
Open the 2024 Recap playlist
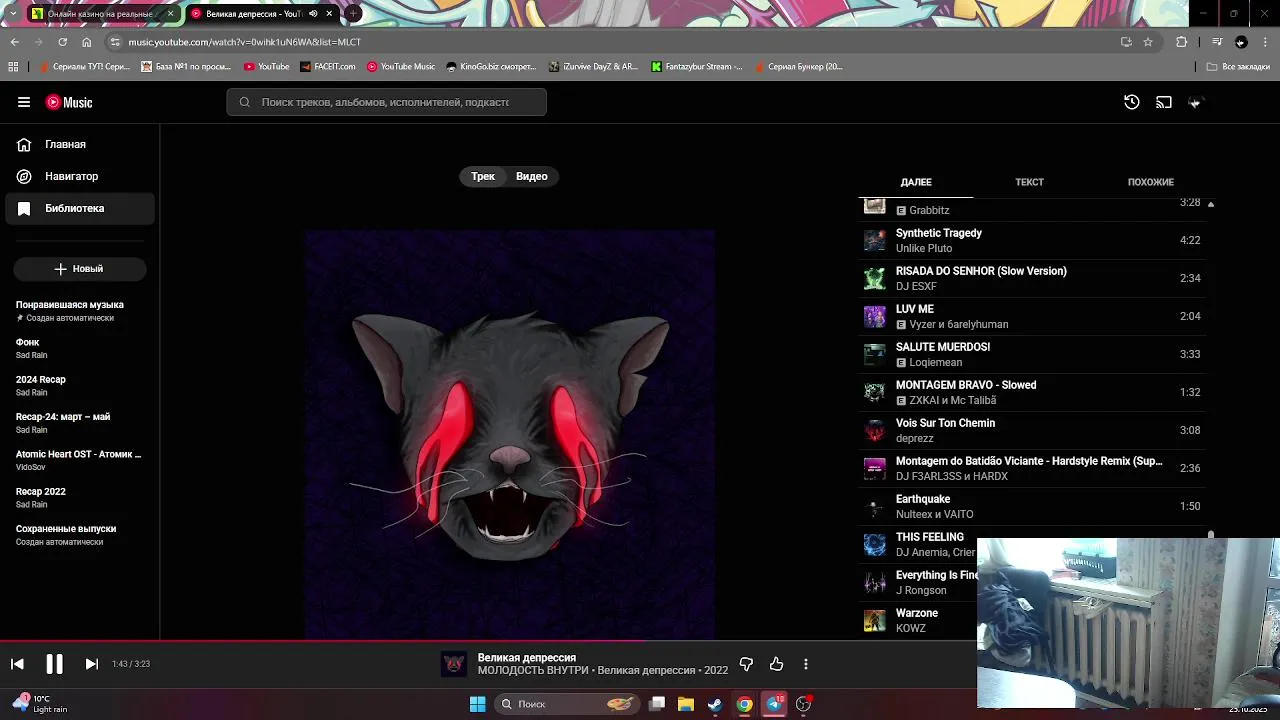[80, 386]
